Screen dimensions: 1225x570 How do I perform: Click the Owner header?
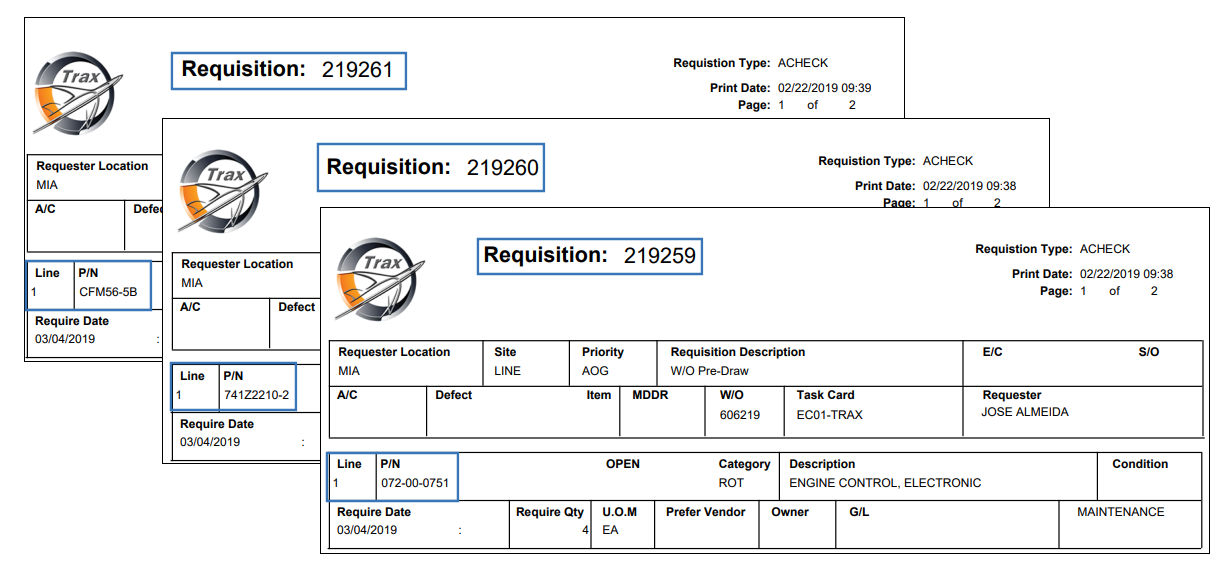click(790, 512)
